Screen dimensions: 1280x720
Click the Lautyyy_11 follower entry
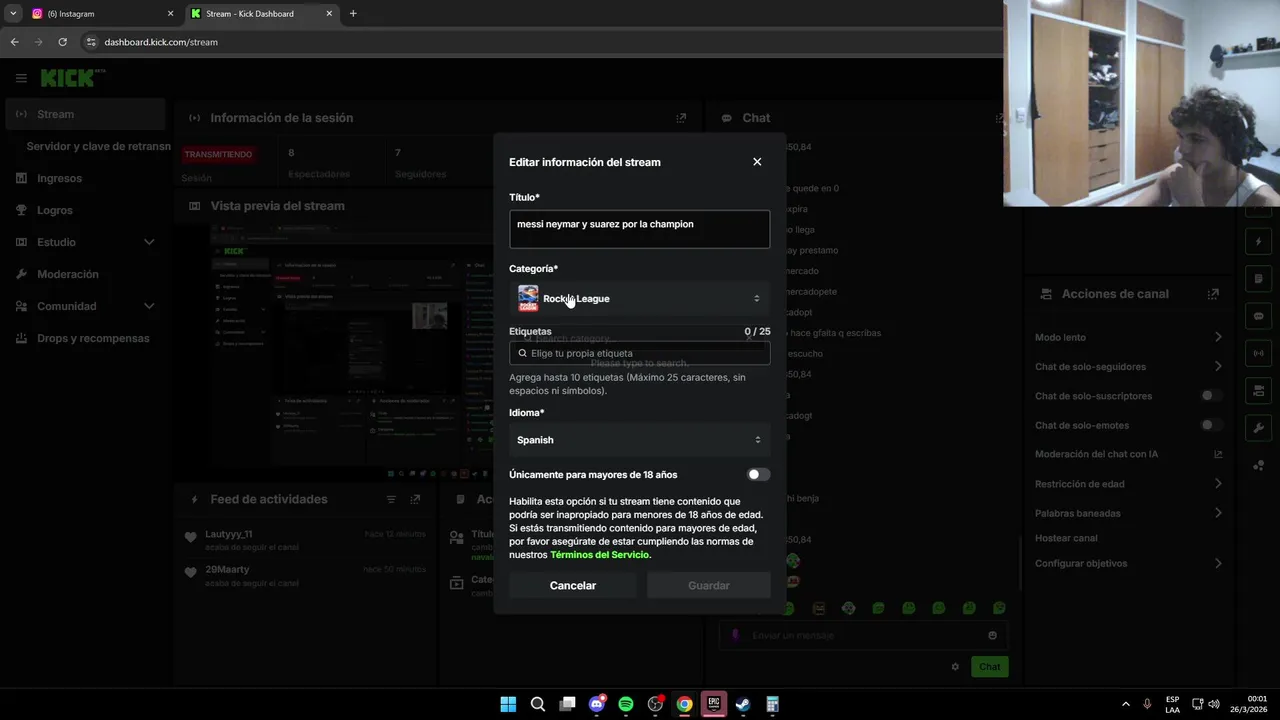pyautogui.click(x=305, y=540)
